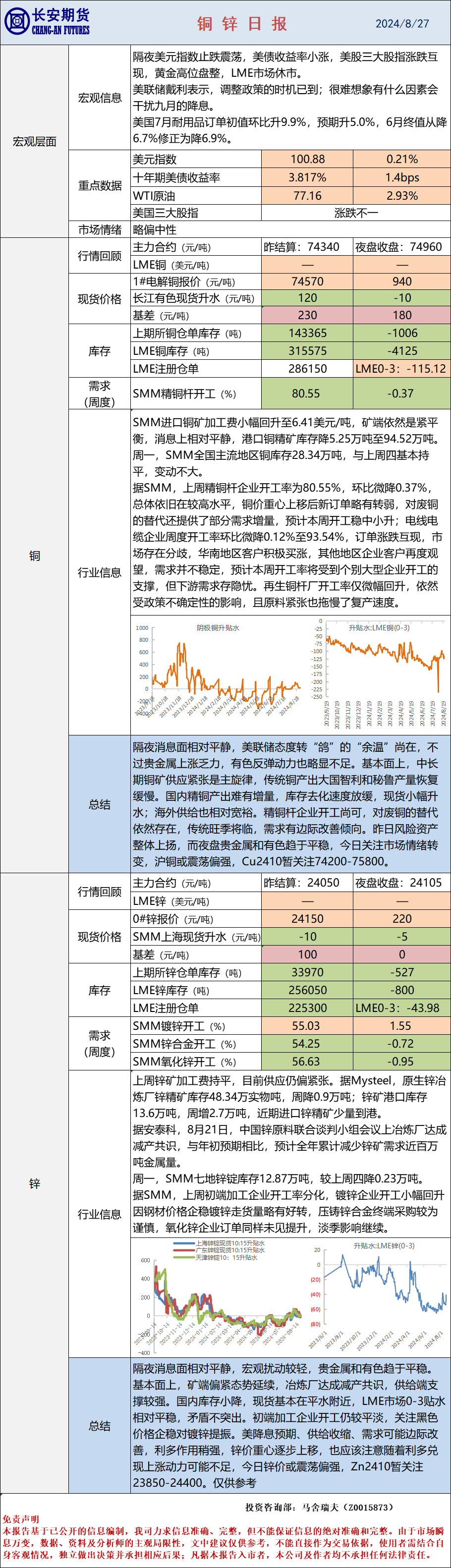Click the LME0-3：-43.98 cell
The height and width of the screenshot is (1568, 451).
402,1008
